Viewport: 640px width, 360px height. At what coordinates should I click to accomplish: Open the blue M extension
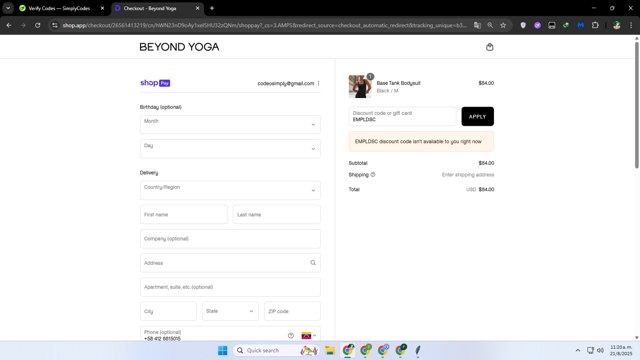(x=580, y=25)
